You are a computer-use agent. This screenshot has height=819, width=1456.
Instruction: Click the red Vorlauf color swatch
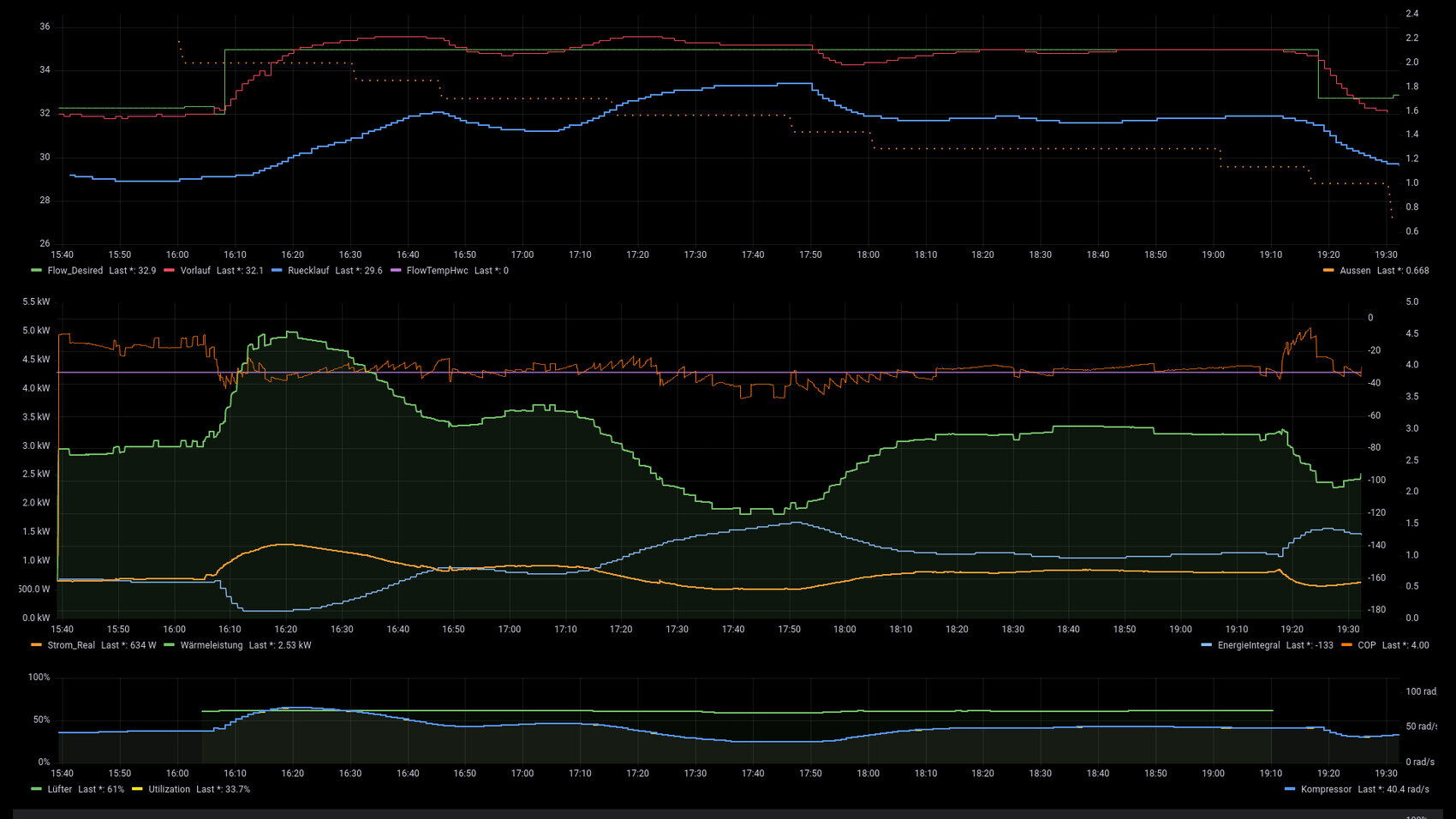click(169, 271)
